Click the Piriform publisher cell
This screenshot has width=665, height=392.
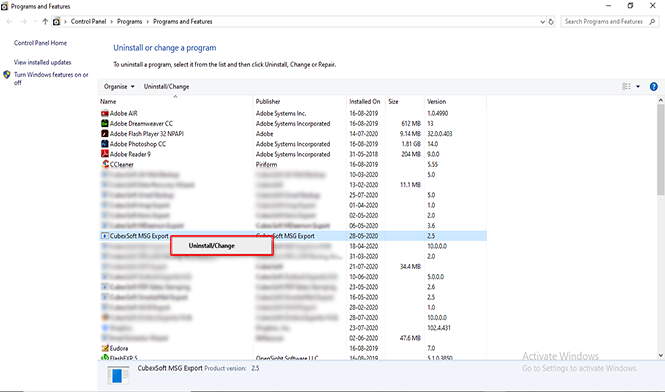pos(266,164)
